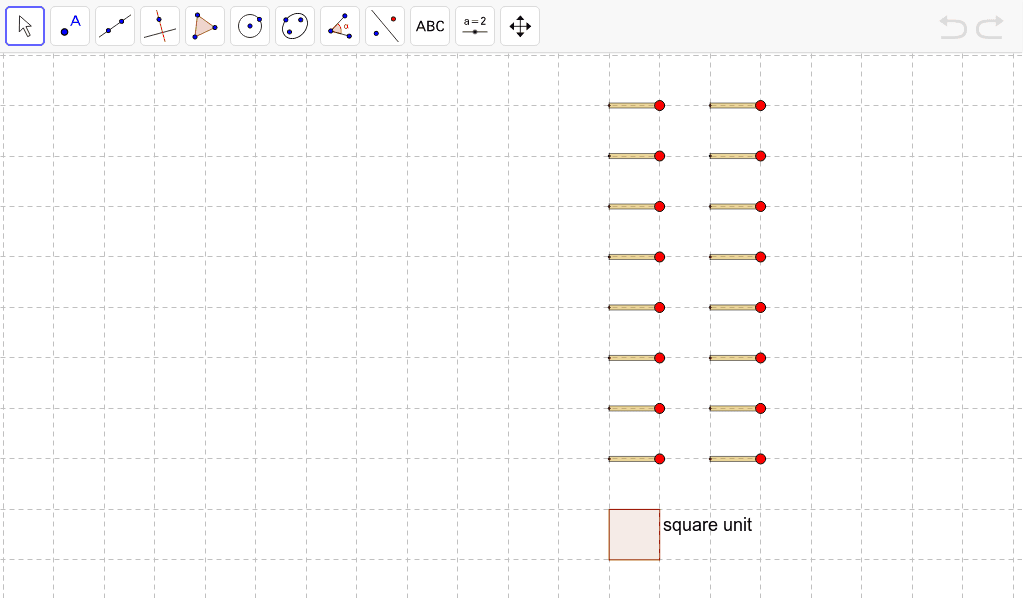Screen dimensions: 1024x600
Task: Select Reflect about Line tool
Action: coord(385,26)
